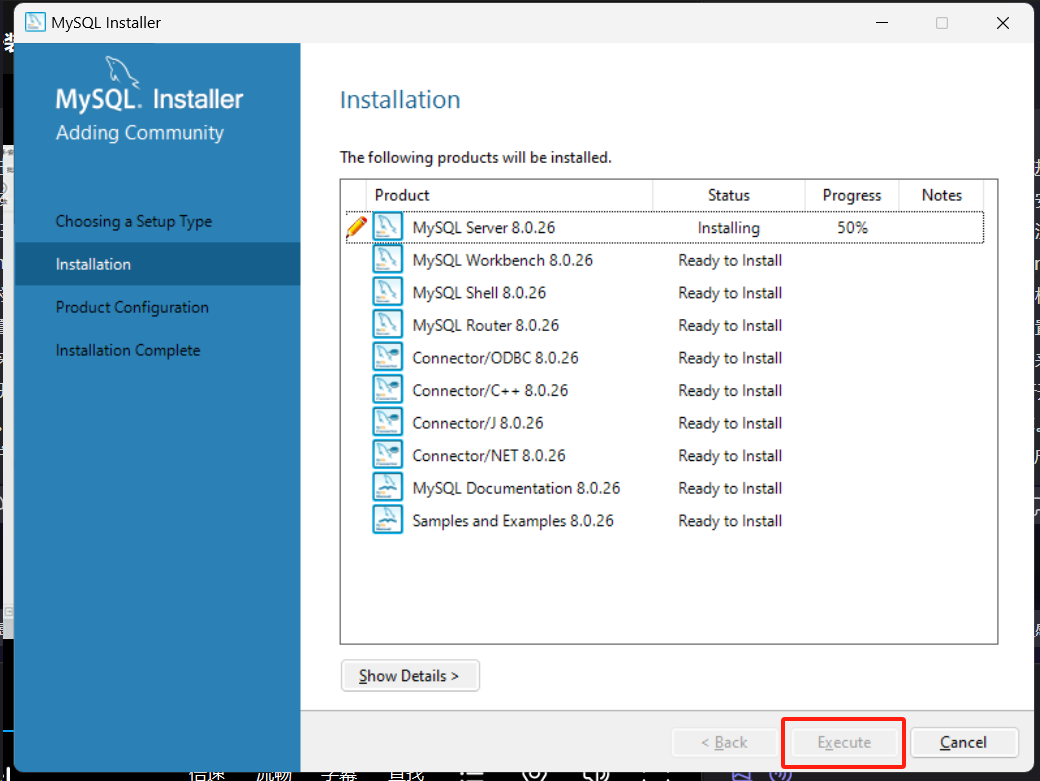The width and height of the screenshot is (1040, 781).
Task: Click Ready to Install status for MySQL Workbench
Action: tap(730, 260)
